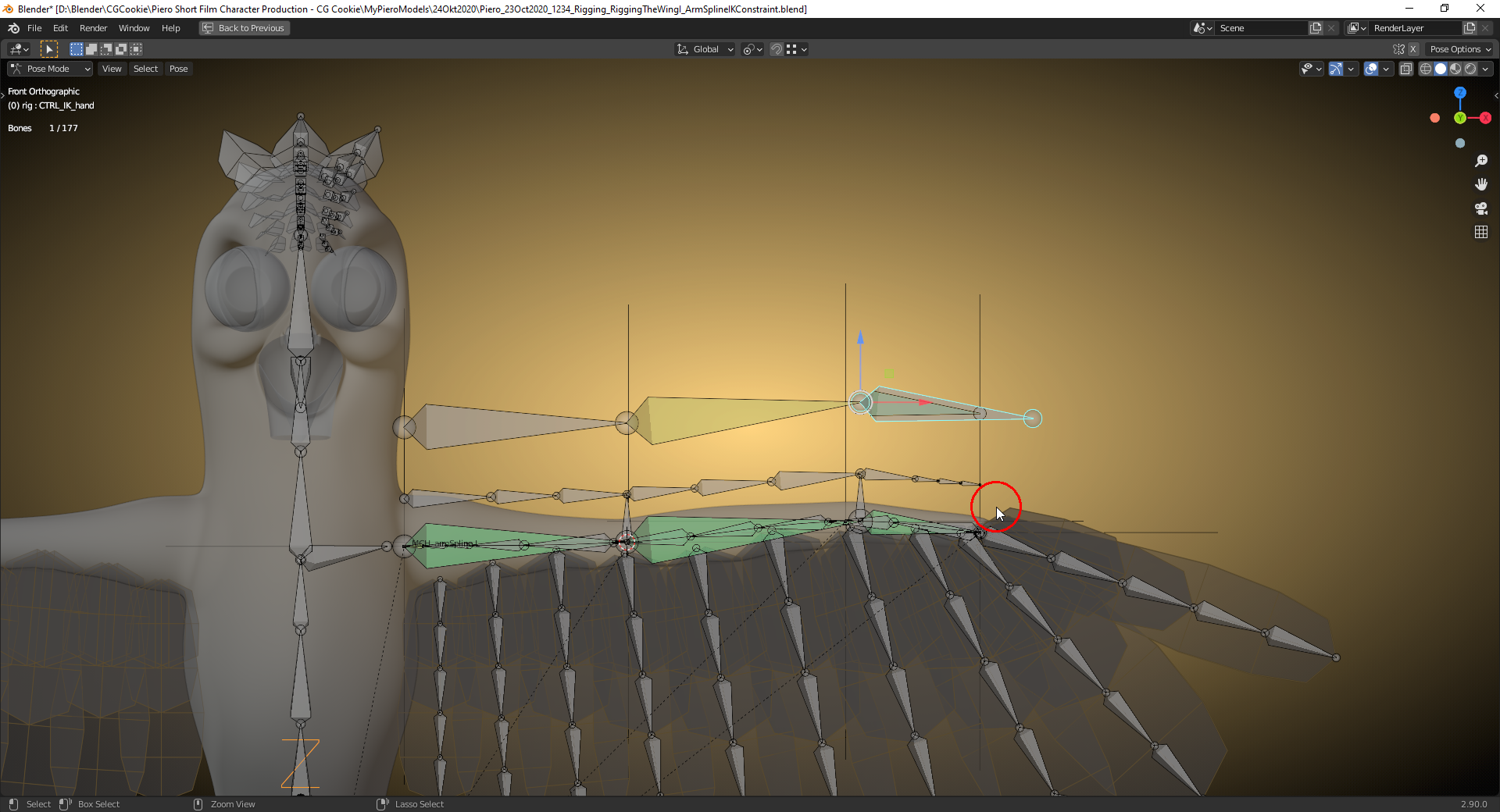The height and width of the screenshot is (812, 1500).
Task: Toggle Show Overlays in the viewport
Action: coord(1373,69)
